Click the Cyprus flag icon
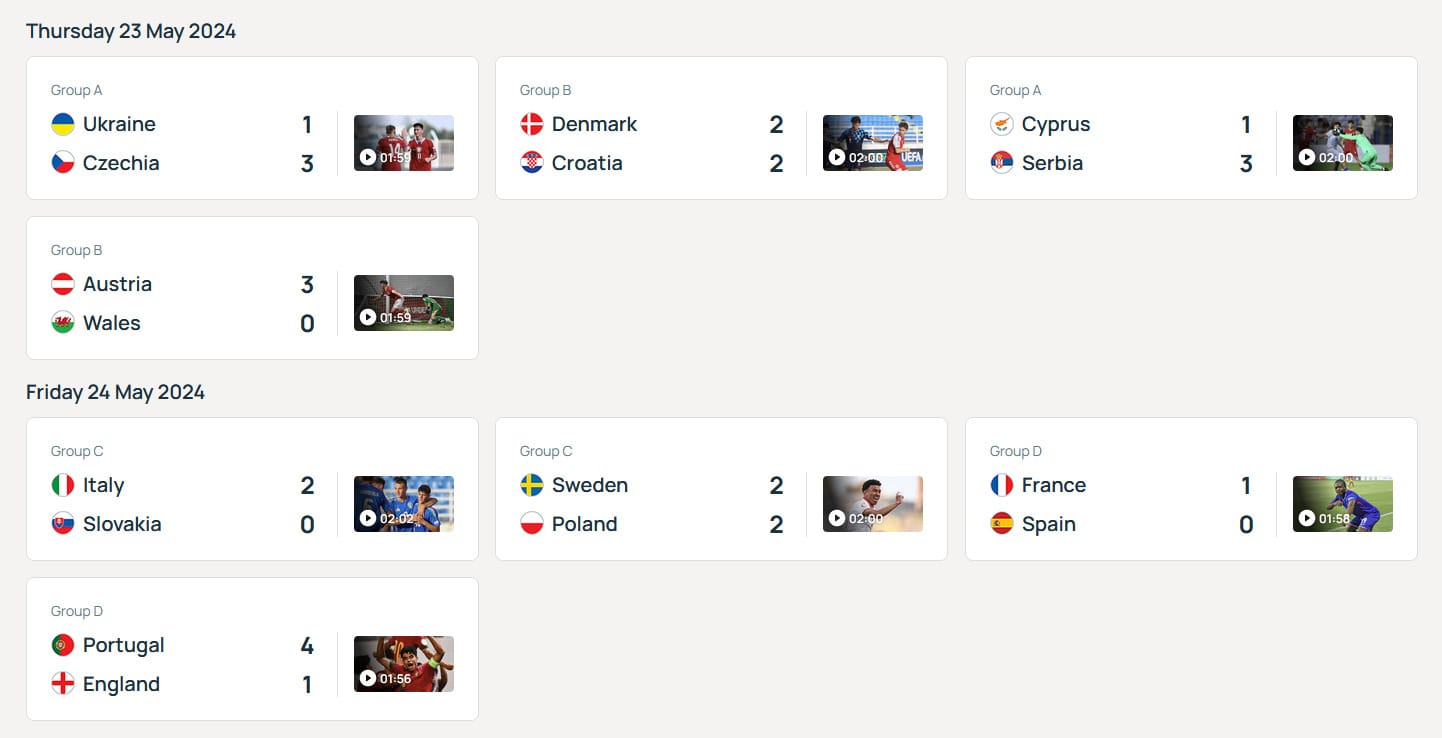This screenshot has width=1442, height=738. tap(1001, 124)
